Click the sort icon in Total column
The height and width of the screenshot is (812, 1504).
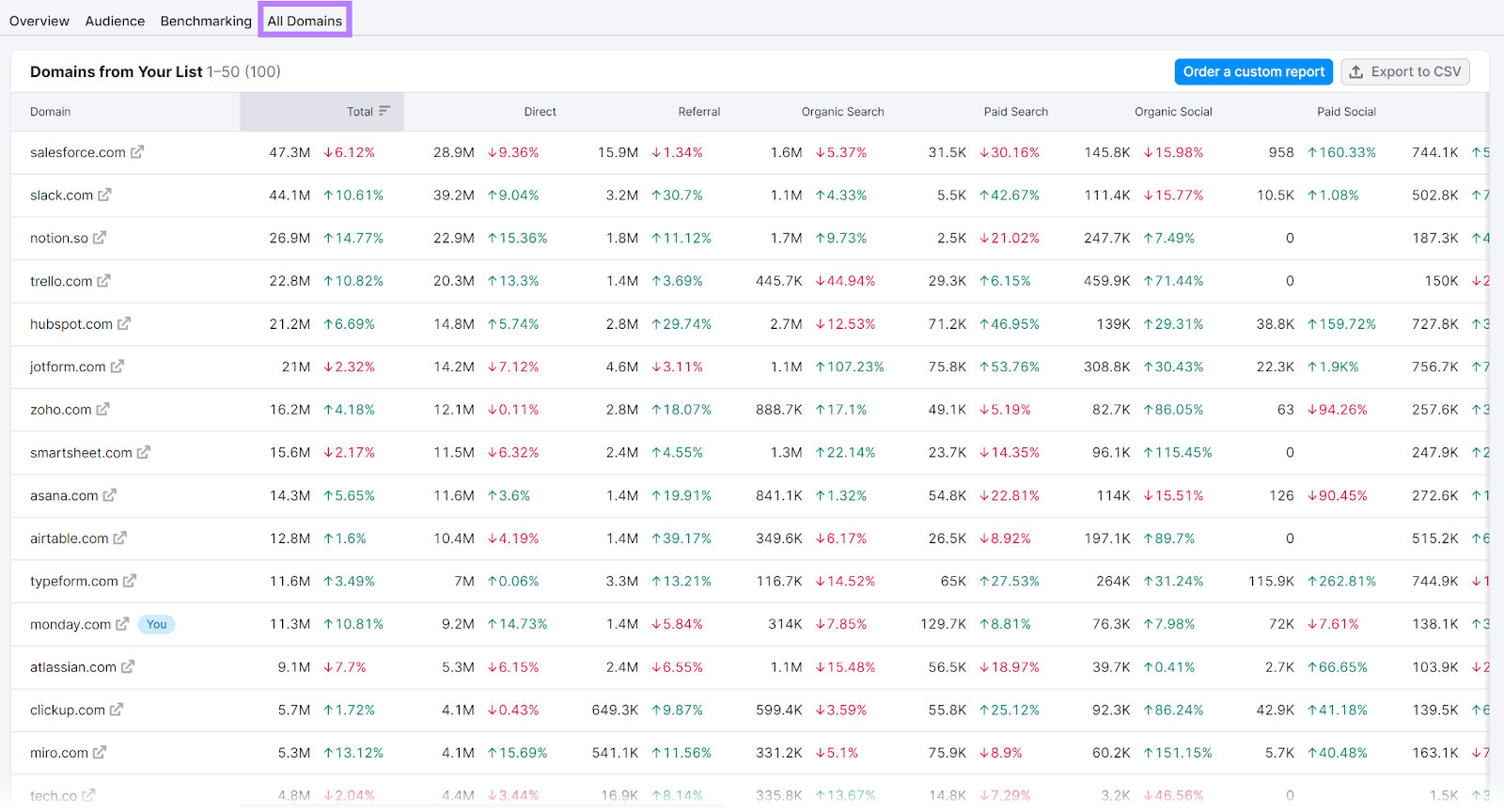[x=384, y=111]
